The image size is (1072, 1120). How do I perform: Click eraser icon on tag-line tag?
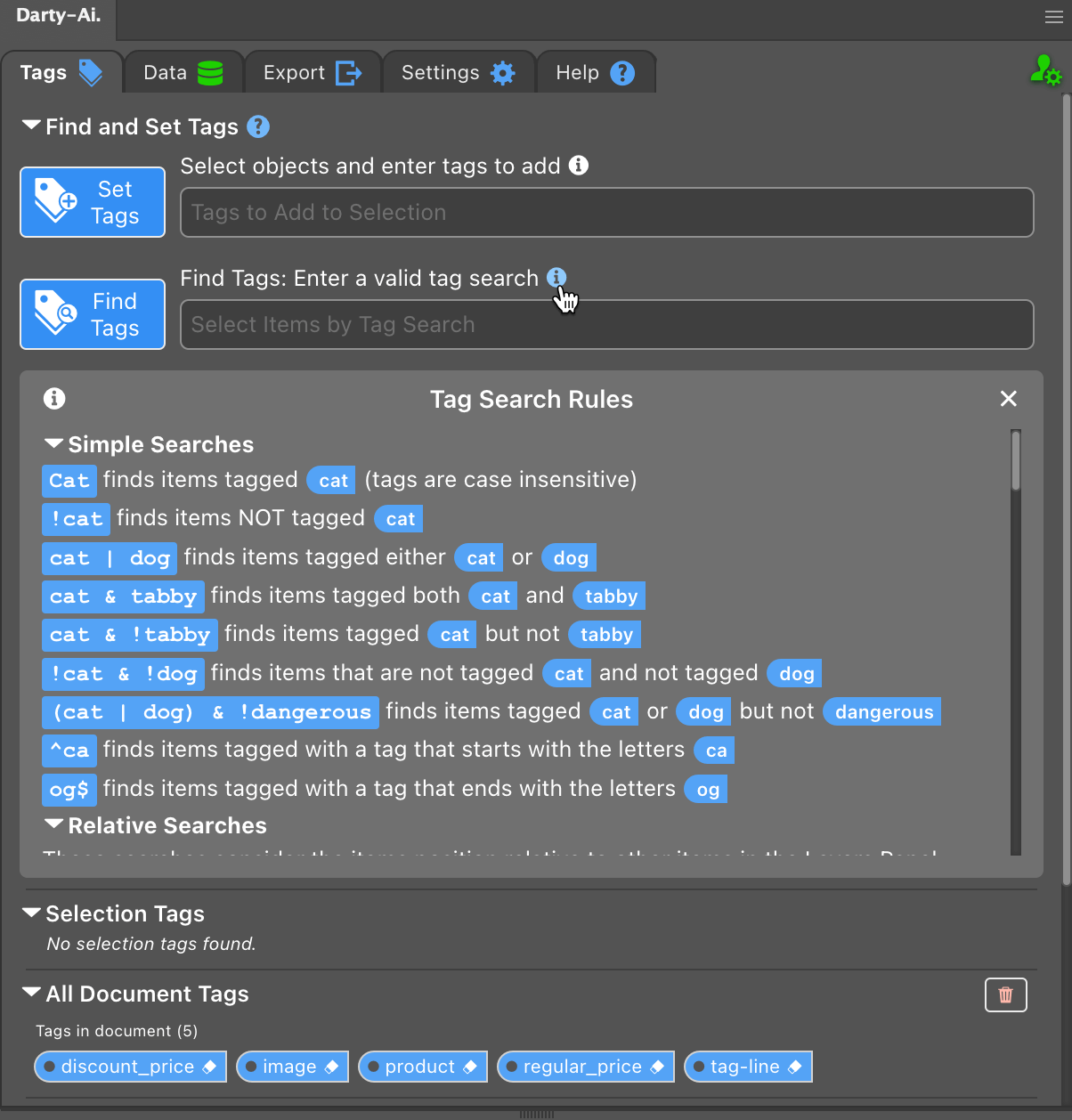tap(795, 1067)
